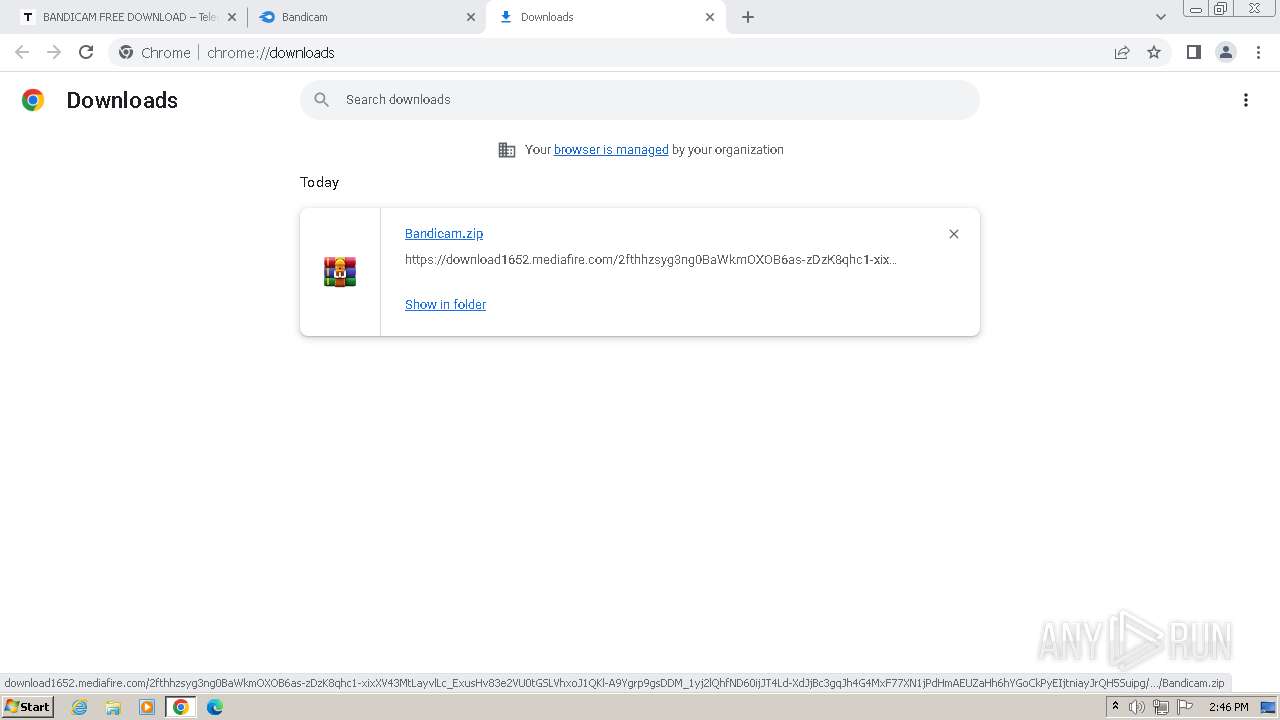Launch Microsoft Edge from taskbar
The height and width of the screenshot is (720, 1280).
tap(215, 707)
